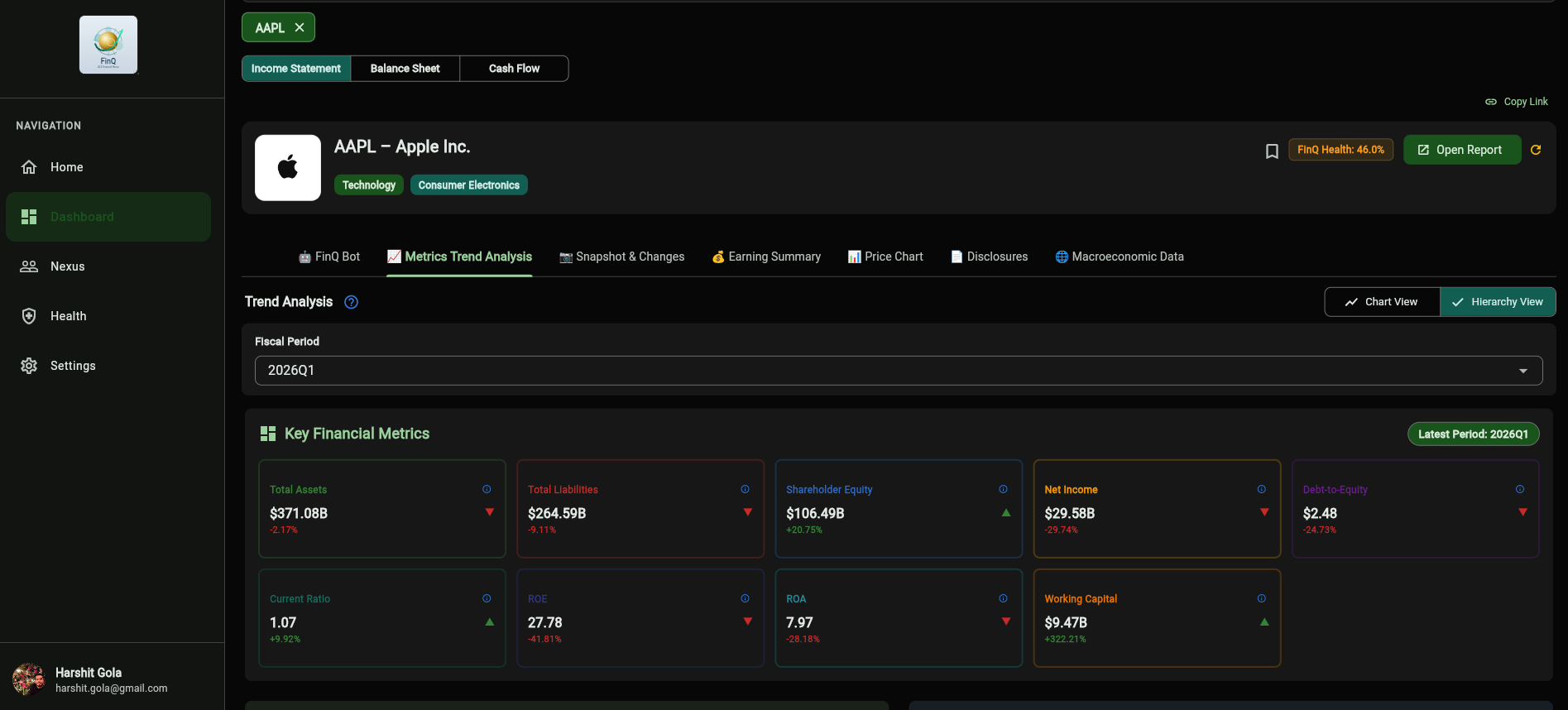Click the Open Report button
This screenshot has height=710, width=1568.
(1462, 150)
